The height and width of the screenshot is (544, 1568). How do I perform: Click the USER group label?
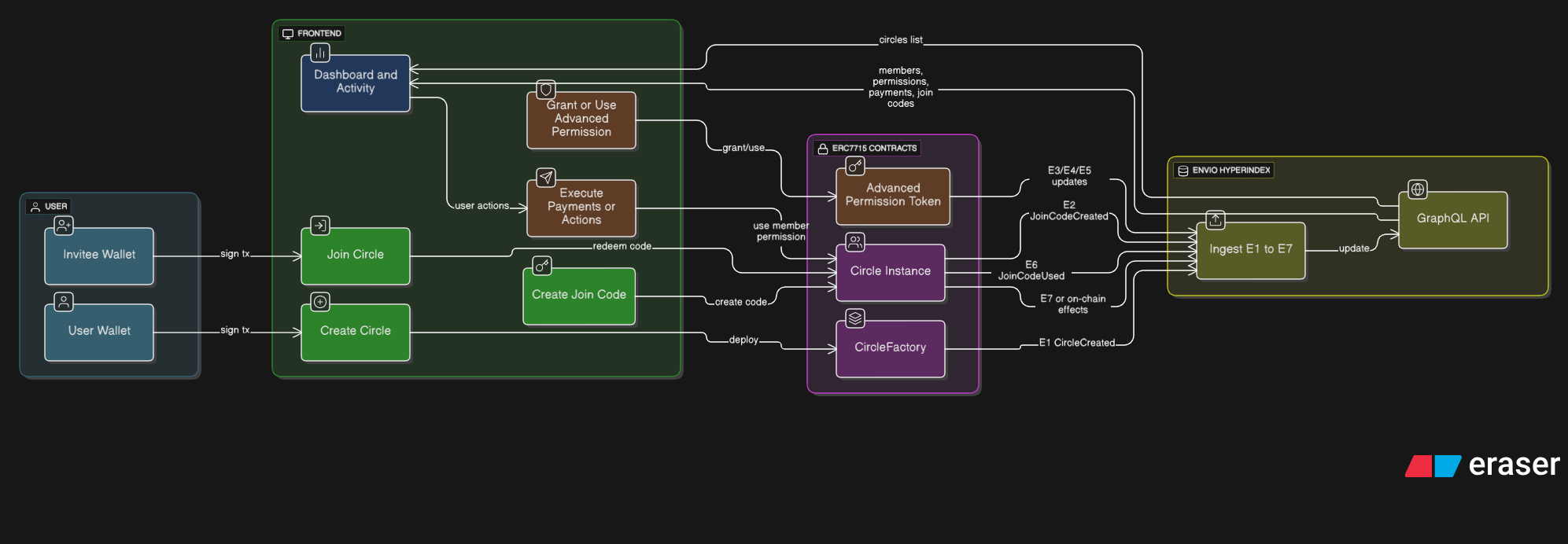pyautogui.click(x=49, y=207)
